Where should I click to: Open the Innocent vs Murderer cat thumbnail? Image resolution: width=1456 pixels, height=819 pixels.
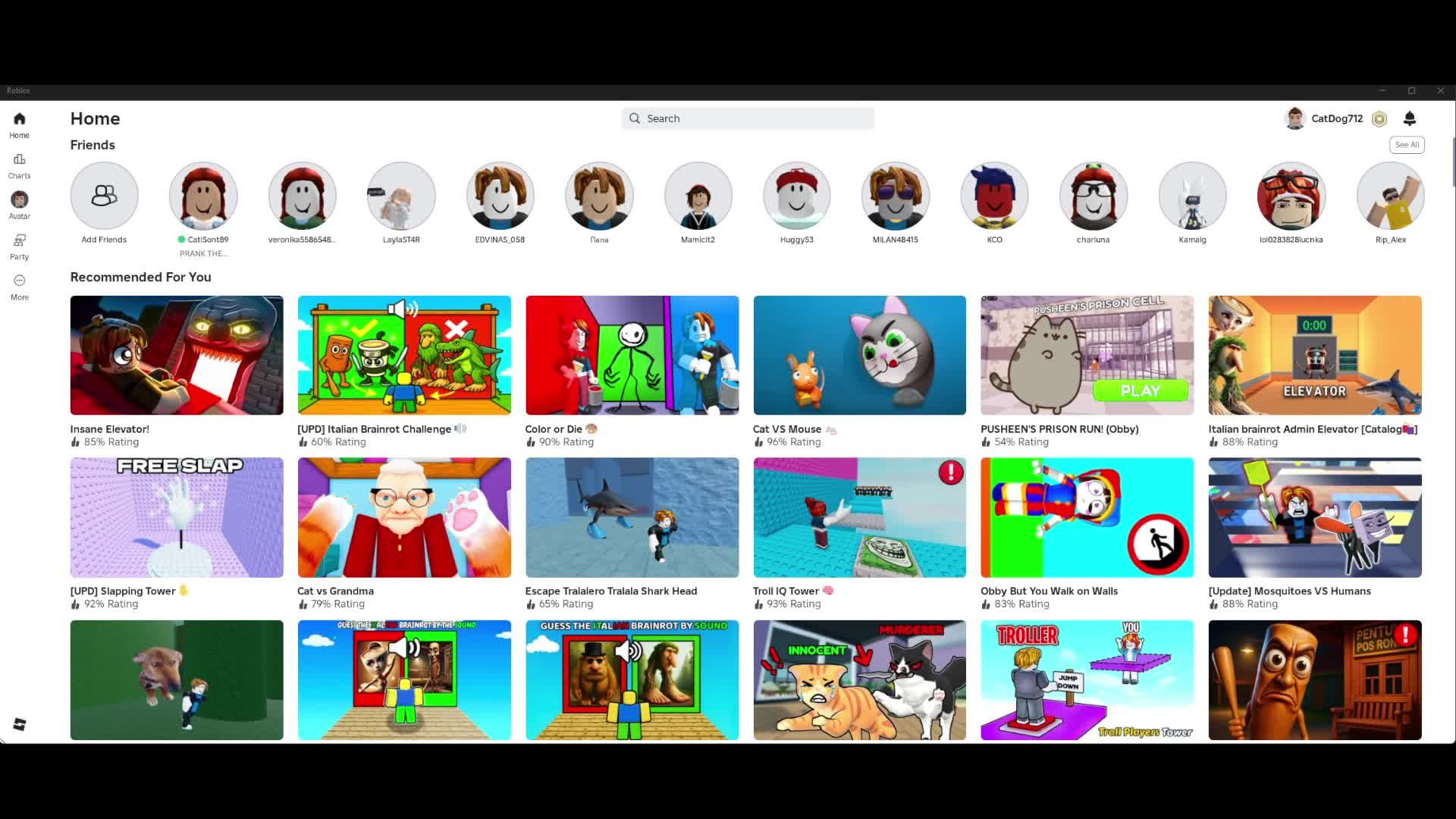859,679
